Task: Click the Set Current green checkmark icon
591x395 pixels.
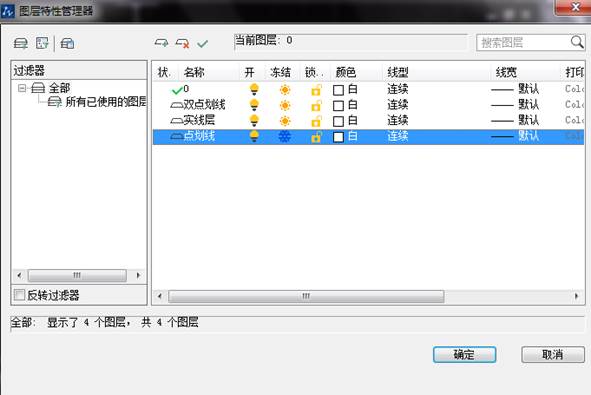Action: (x=202, y=44)
